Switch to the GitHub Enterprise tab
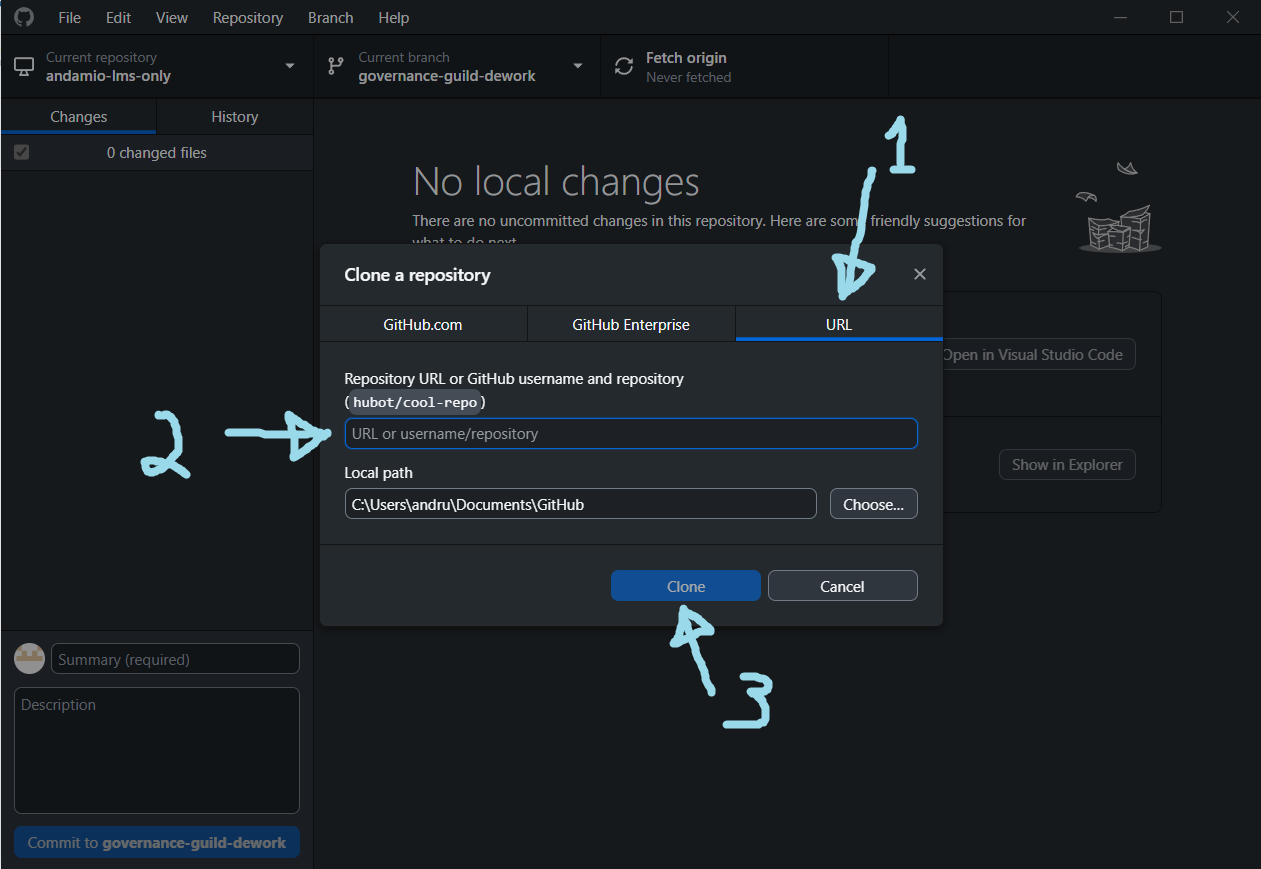The image size is (1261, 869). [630, 325]
